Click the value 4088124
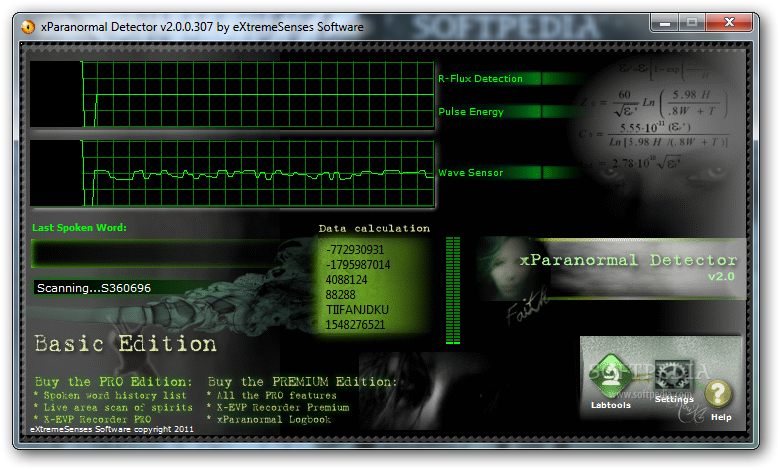Image resolution: width=780 pixels, height=470 pixels. [346, 280]
